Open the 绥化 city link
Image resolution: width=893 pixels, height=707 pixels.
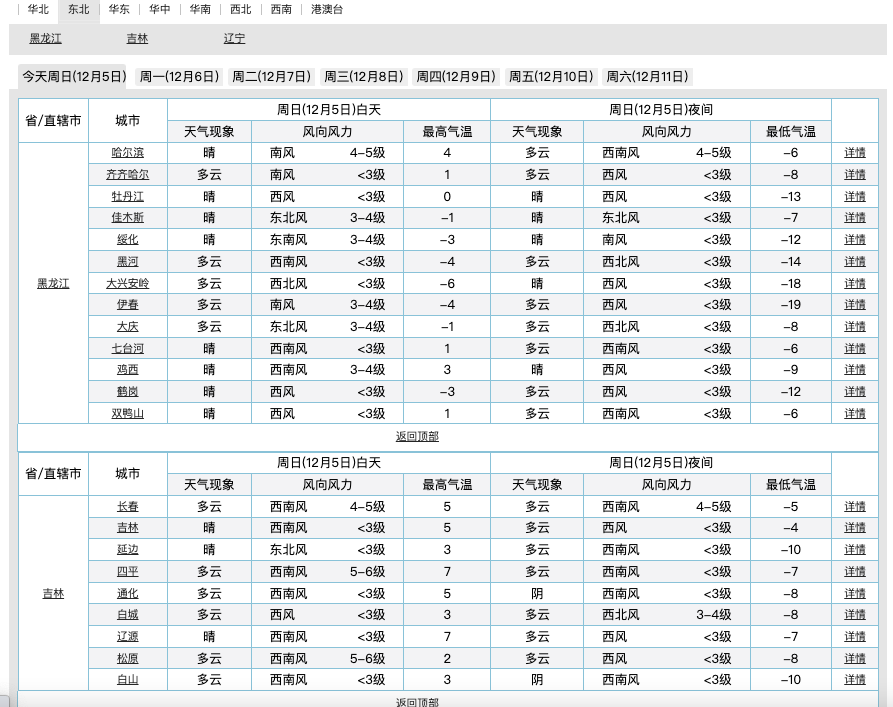pos(128,240)
